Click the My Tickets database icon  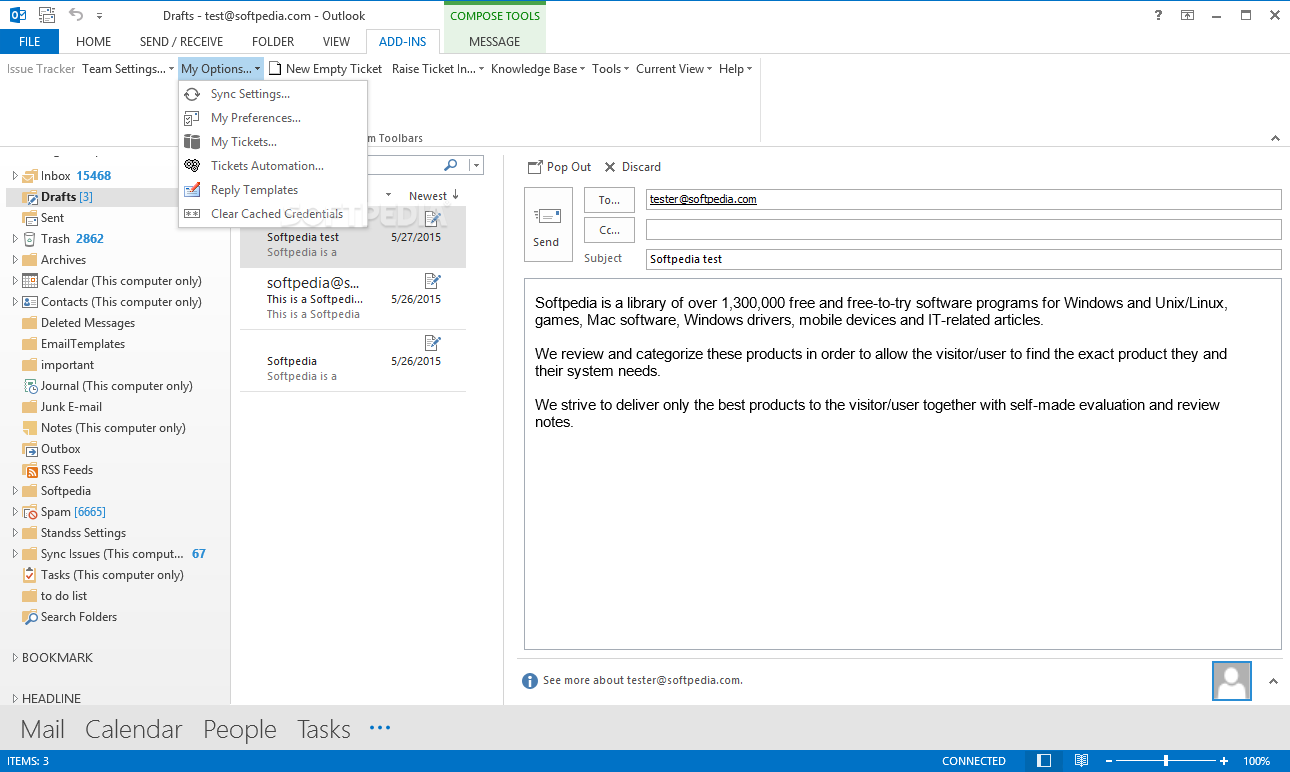click(x=192, y=142)
